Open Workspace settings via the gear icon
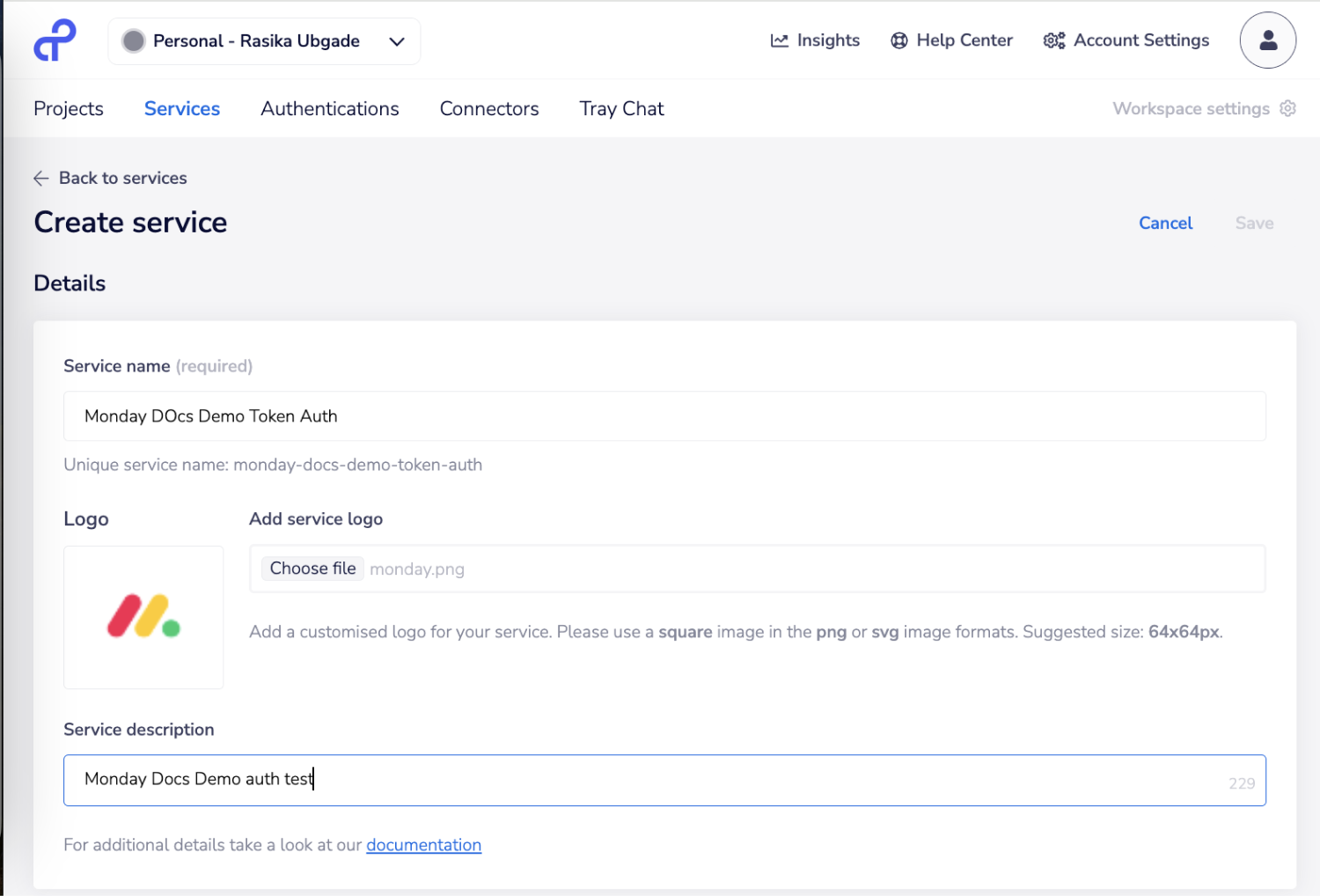The image size is (1320, 896). point(1287,108)
